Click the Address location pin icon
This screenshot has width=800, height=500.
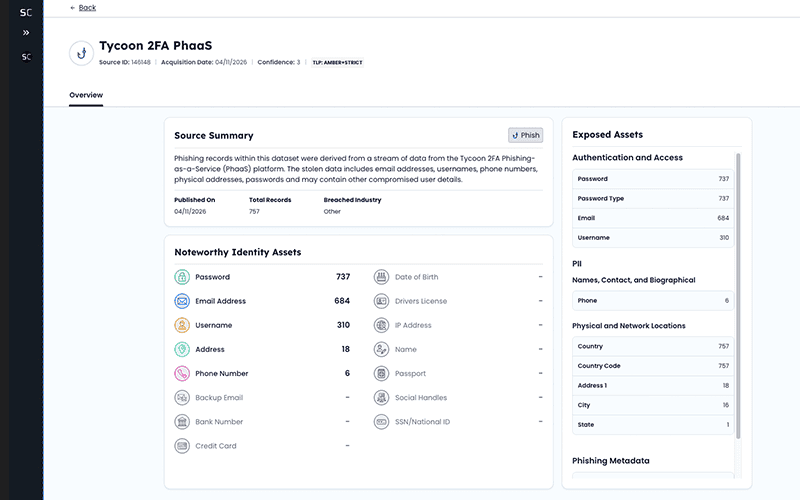pyautogui.click(x=182, y=349)
